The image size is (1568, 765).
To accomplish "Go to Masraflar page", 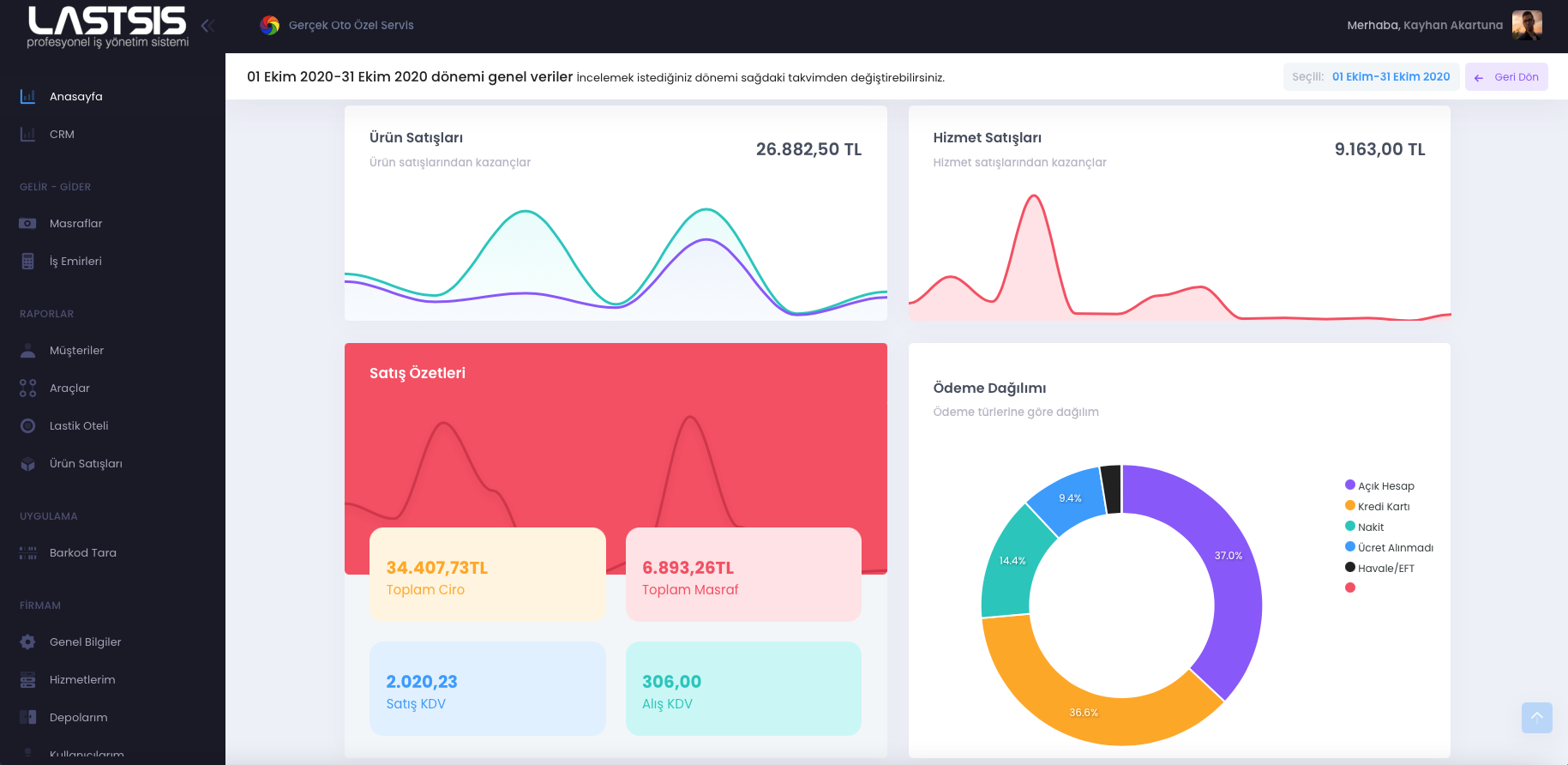I will [x=76, y=223].
